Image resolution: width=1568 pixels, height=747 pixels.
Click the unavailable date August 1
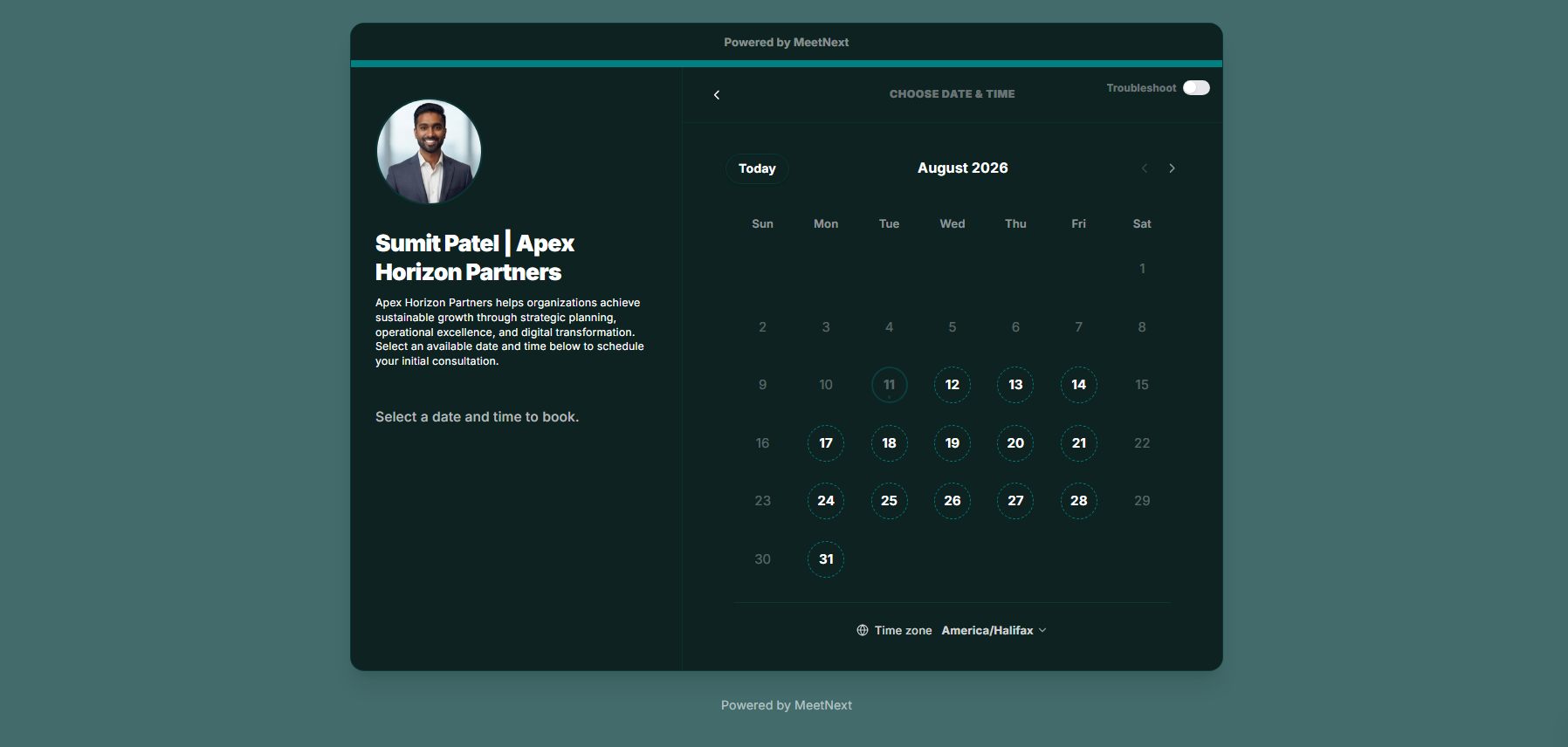tap(1142, 269)
